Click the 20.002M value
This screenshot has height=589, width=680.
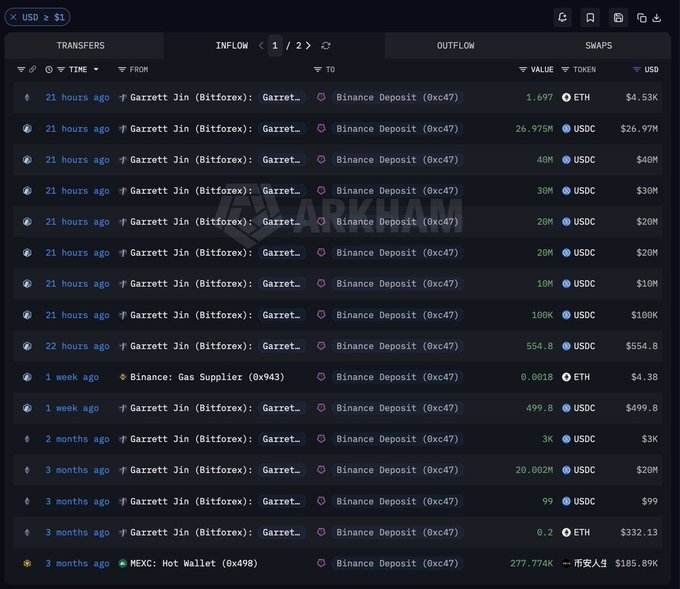click(x=534, y=470)
